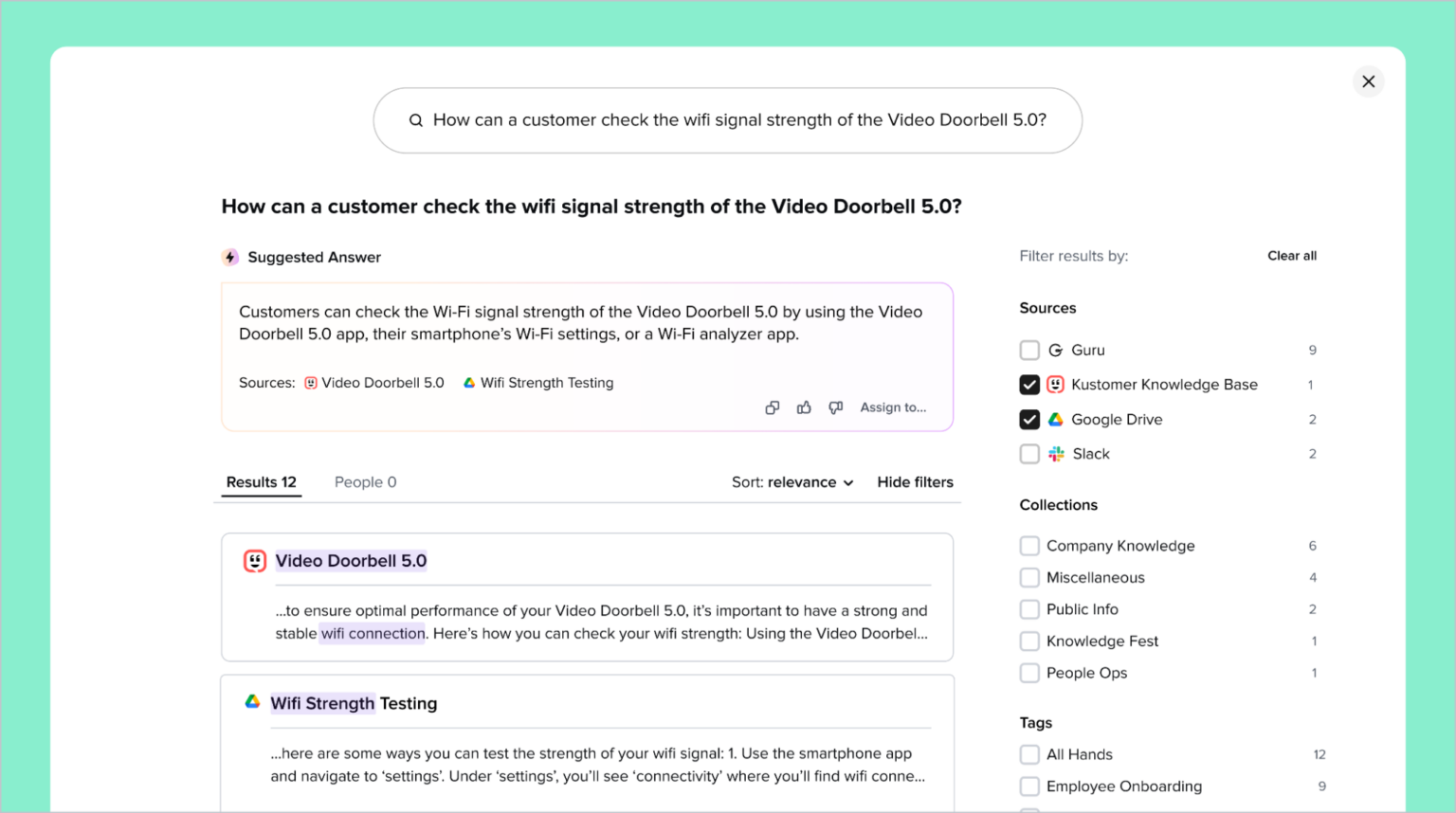Click the Google Drive icon on Wifi Strength Testing result
This screenshot has height=813, width=1456.
[x=251, y=702]
